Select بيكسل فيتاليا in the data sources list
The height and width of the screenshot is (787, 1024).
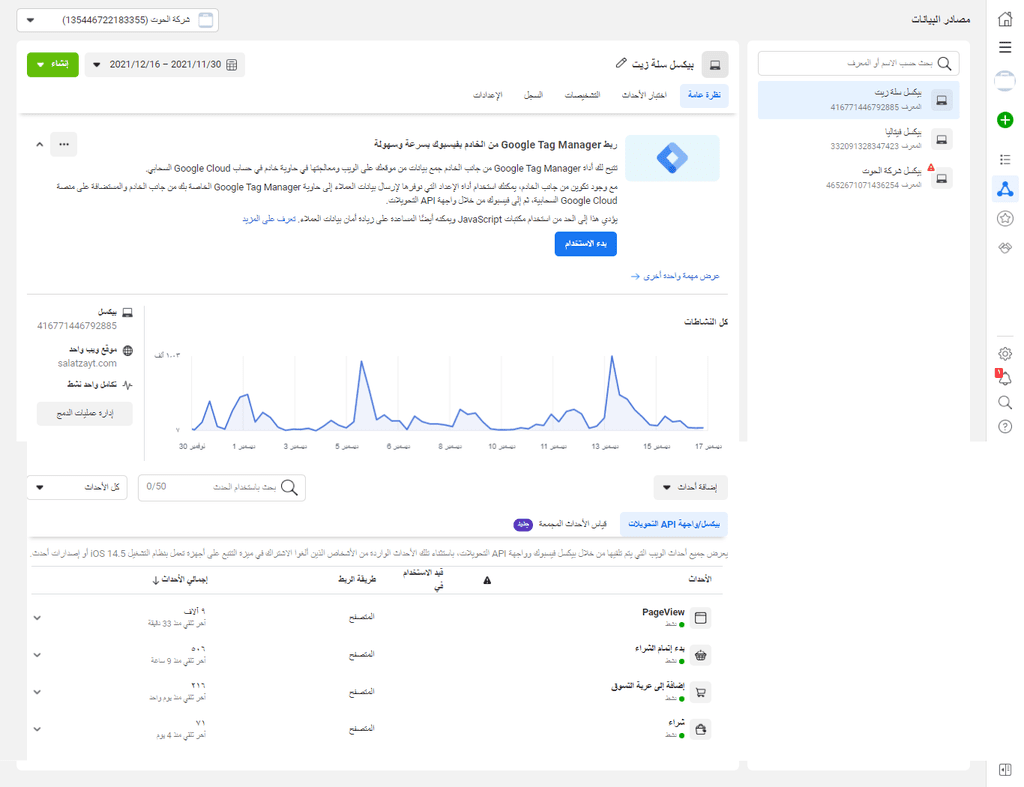[858, 139]
